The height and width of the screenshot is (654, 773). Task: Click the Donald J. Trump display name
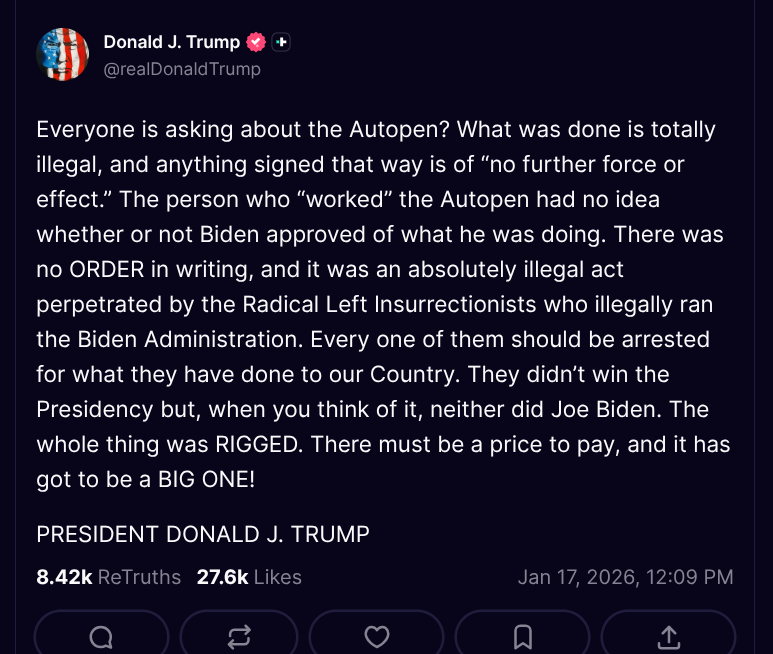click(x=172, y=42)
